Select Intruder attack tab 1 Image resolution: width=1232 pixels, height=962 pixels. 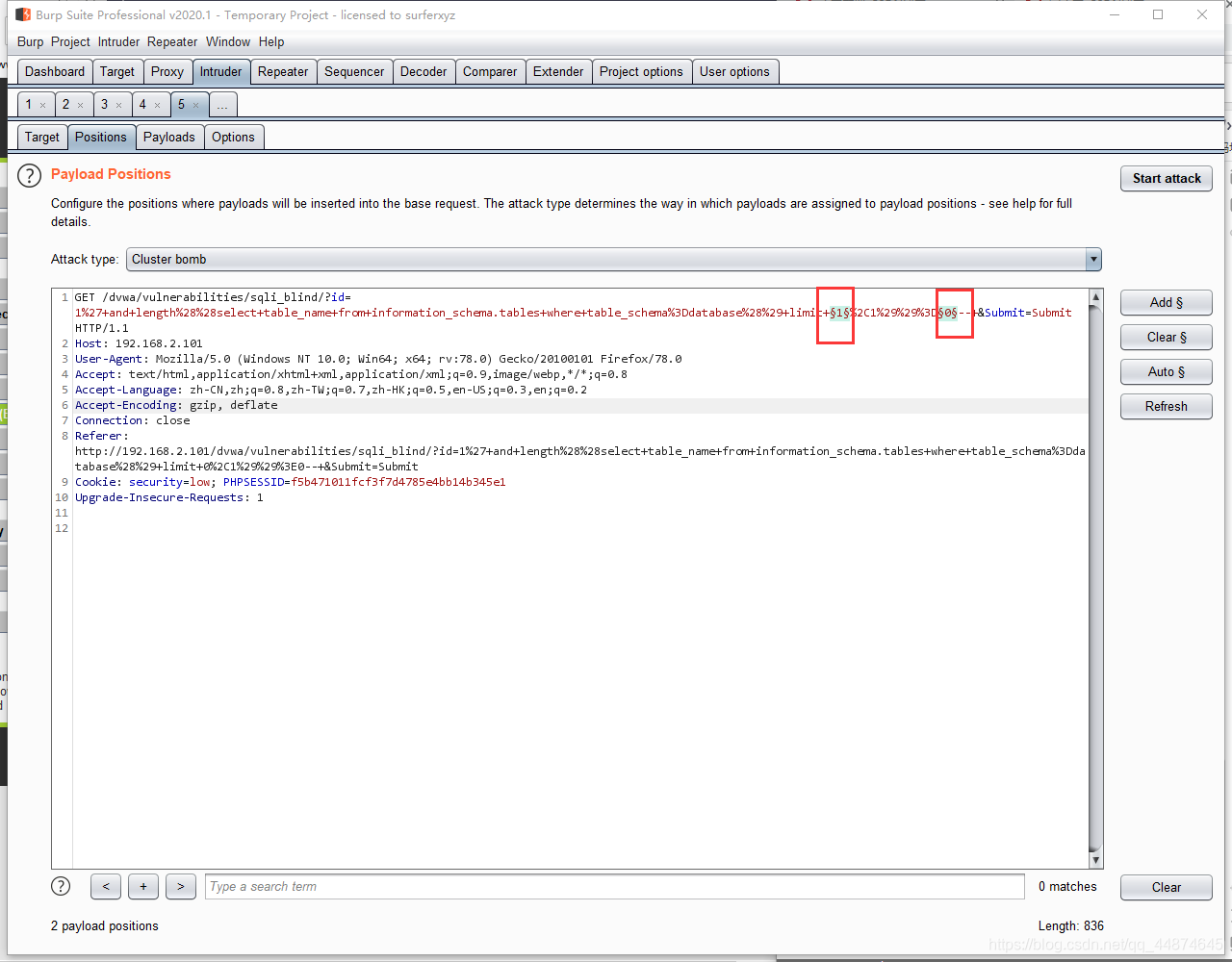tap(29, 105)
